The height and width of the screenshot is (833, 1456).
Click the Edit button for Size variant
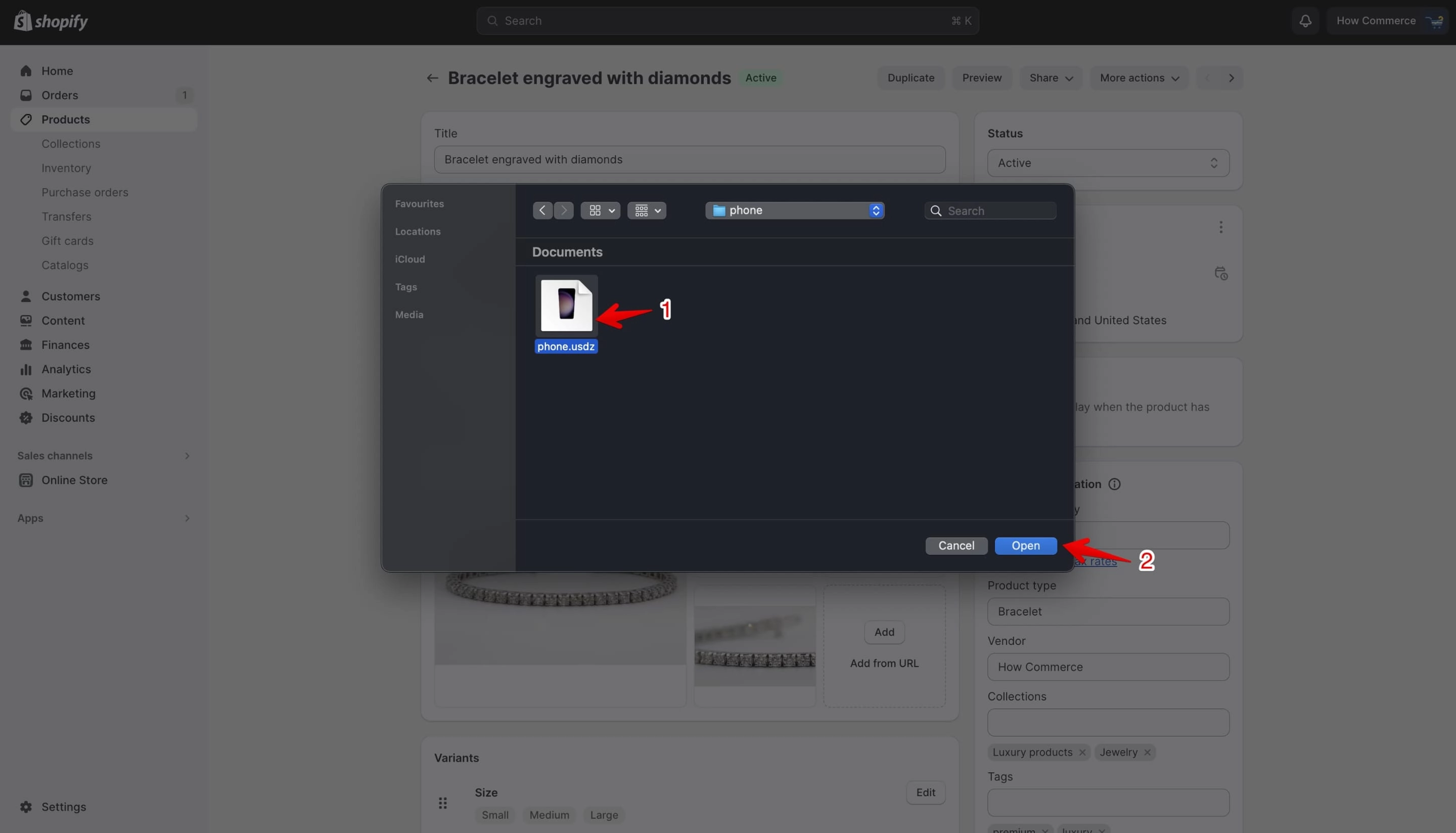[925, 793]
